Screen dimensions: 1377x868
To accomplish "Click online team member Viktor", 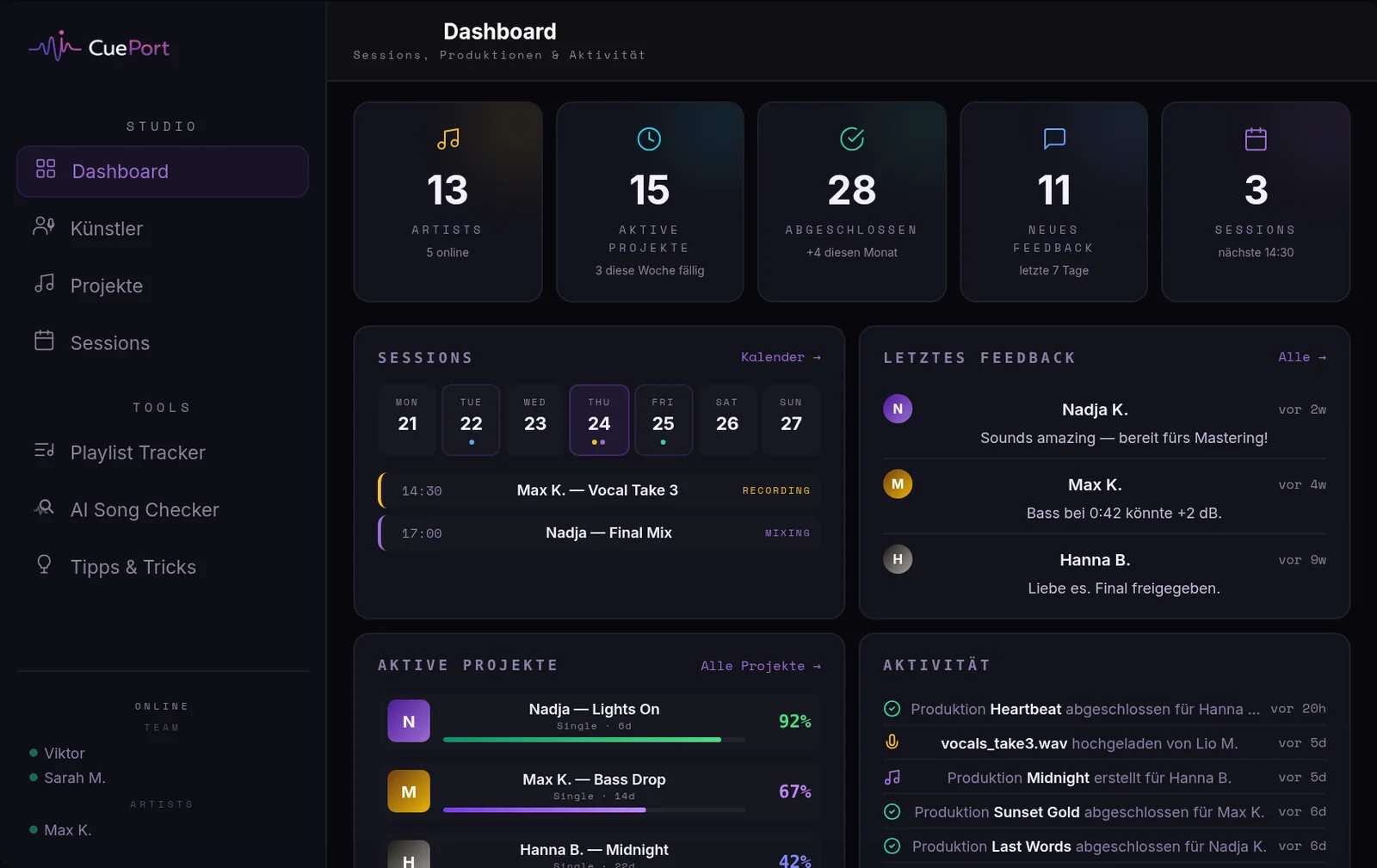I will [x=65, y=753].
